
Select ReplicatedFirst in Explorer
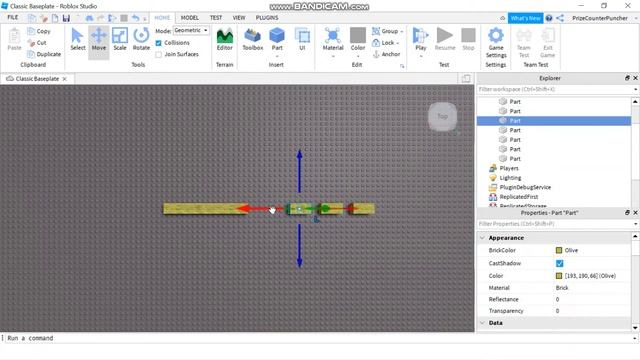[x=519, y=196]
